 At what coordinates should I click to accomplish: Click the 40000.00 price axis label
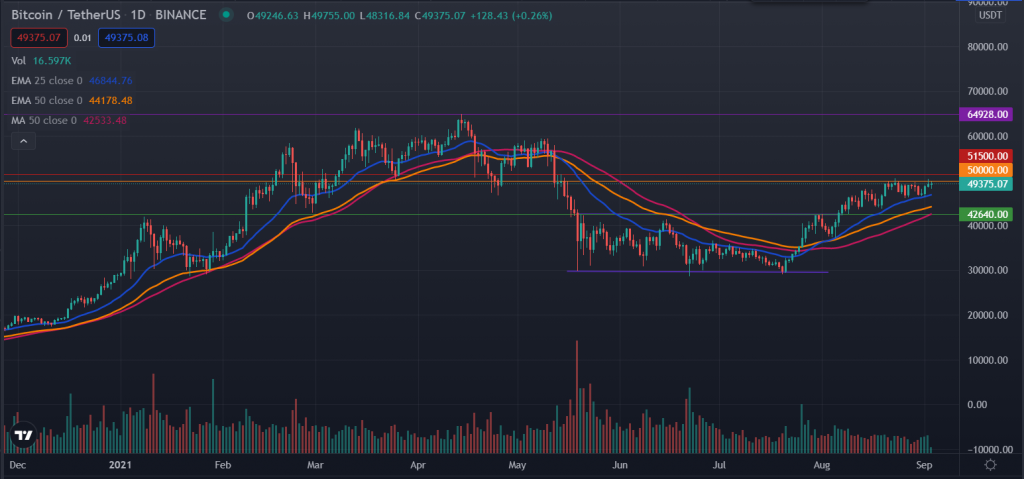987,226
